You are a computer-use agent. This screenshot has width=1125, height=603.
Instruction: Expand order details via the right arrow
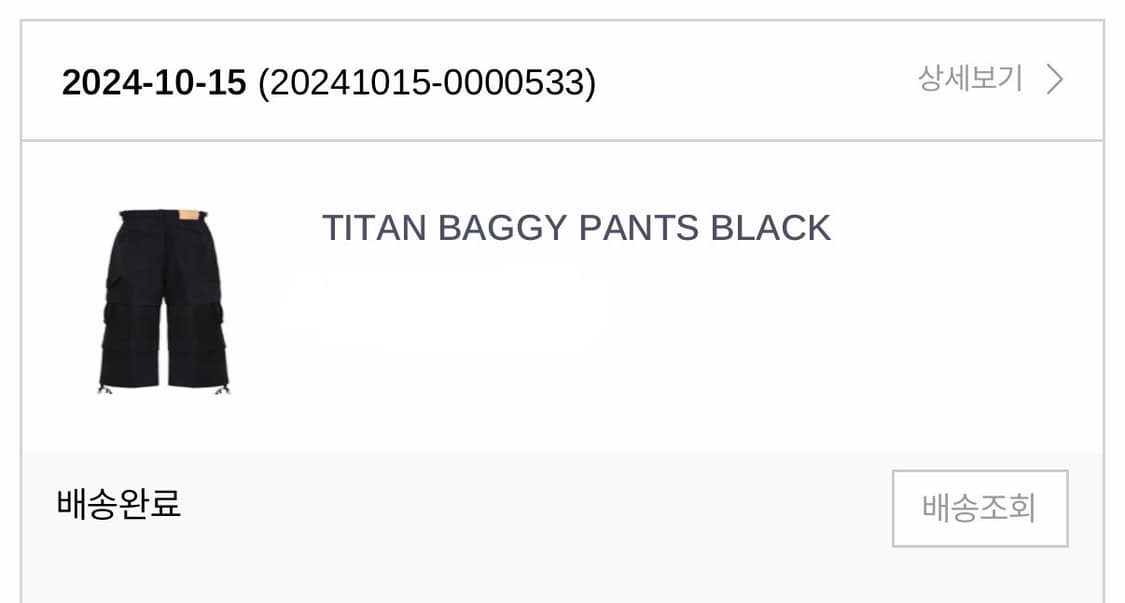click(1054, 80)
